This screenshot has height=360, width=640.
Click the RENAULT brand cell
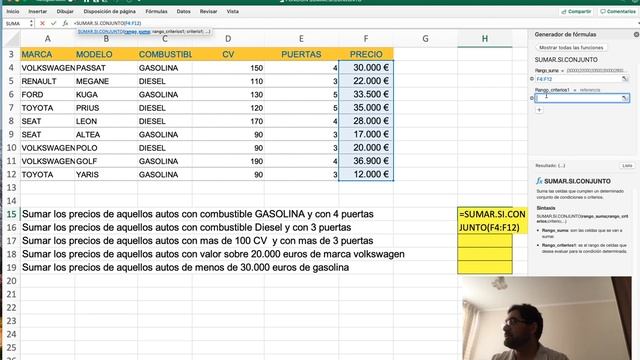[x=47, y=81]
